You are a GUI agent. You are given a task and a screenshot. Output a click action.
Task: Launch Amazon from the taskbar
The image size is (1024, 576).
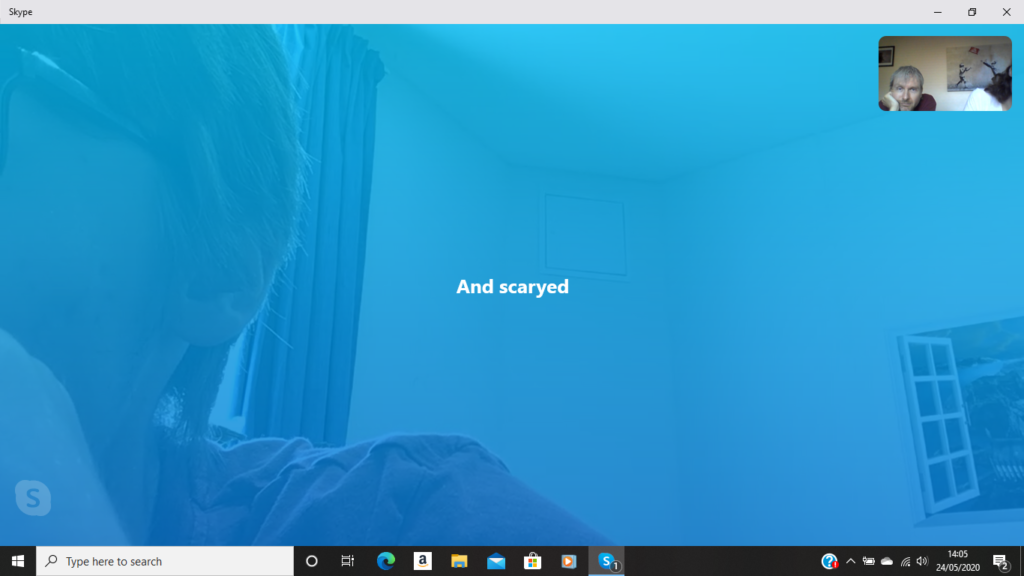tap(422, 561)
